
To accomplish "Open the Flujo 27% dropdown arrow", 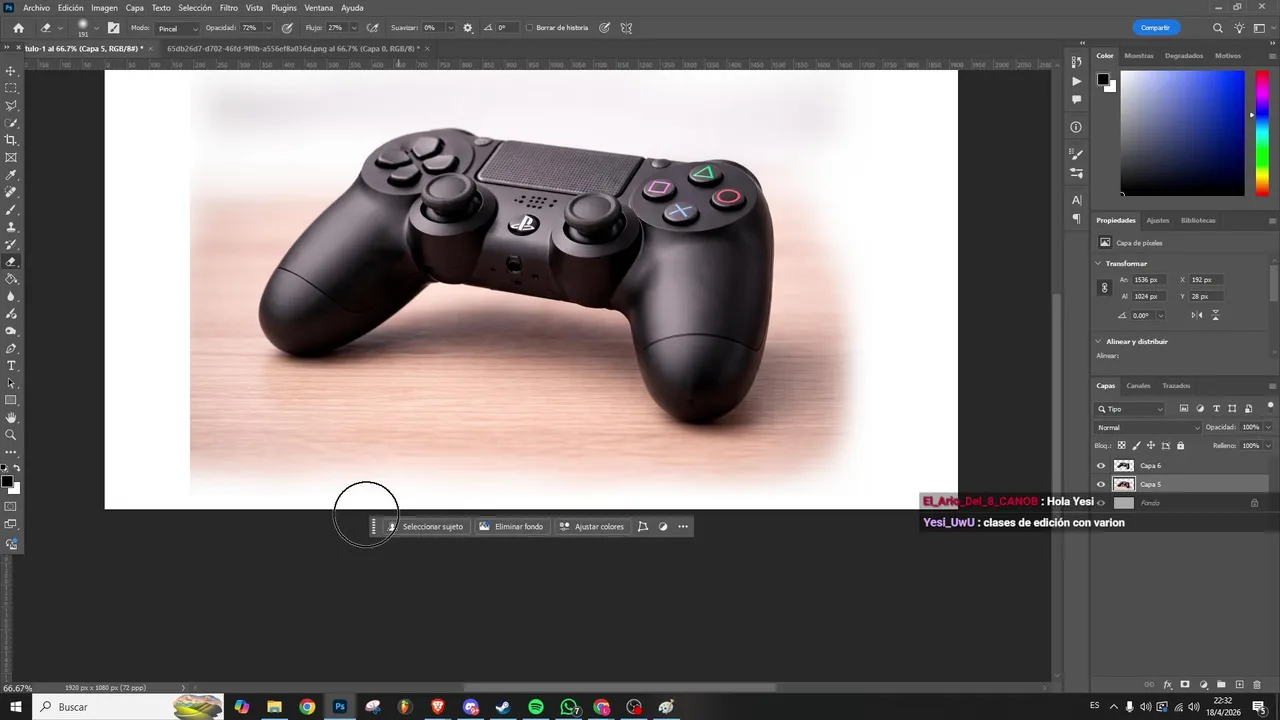I will point(353,28).
